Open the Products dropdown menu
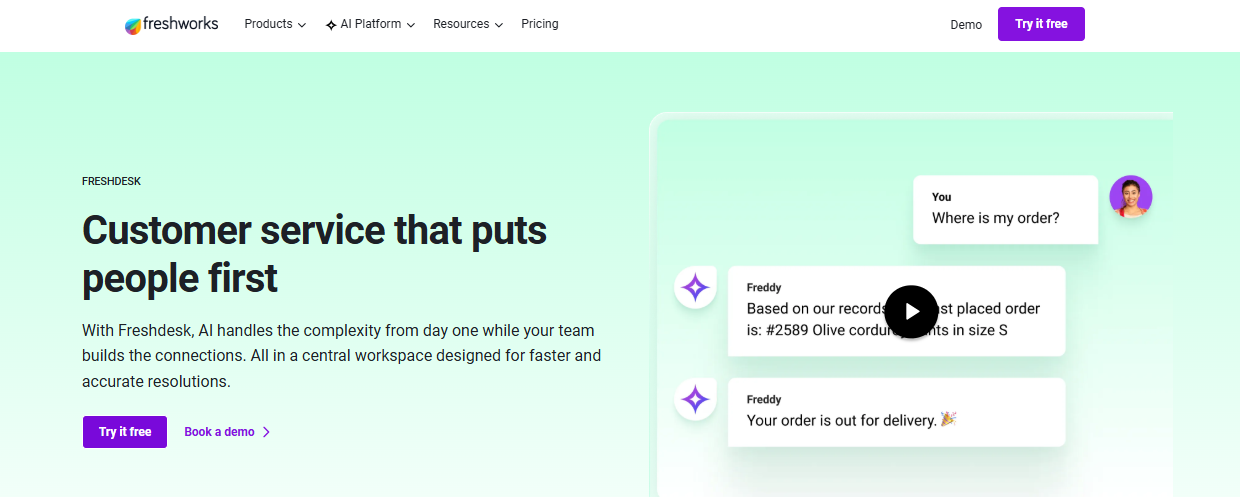Viewport: 1240px width, 497px height. pyautogui.click(x=275, y=24)
